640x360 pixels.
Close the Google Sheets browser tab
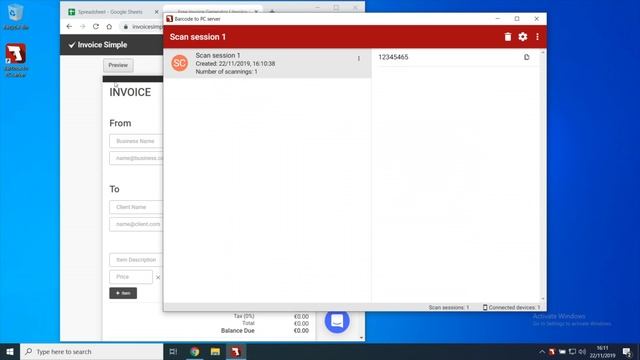pos(156,12)
